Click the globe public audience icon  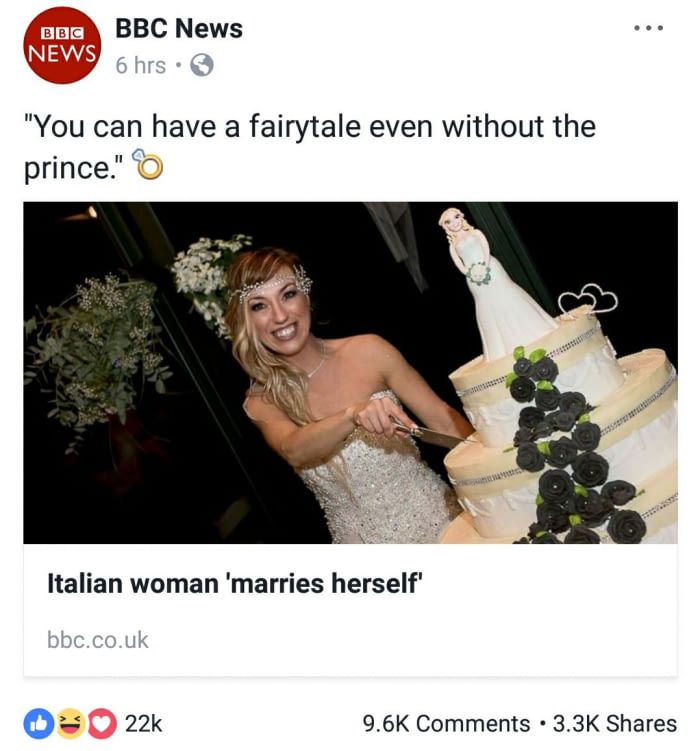(x=202, y=65)
